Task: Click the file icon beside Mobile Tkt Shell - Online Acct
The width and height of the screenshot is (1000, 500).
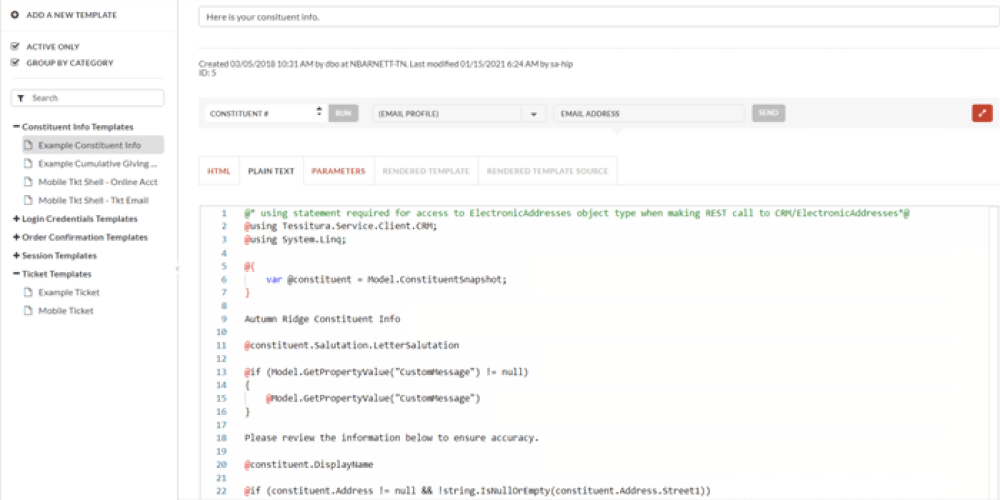Action: (x=29, y=182)
